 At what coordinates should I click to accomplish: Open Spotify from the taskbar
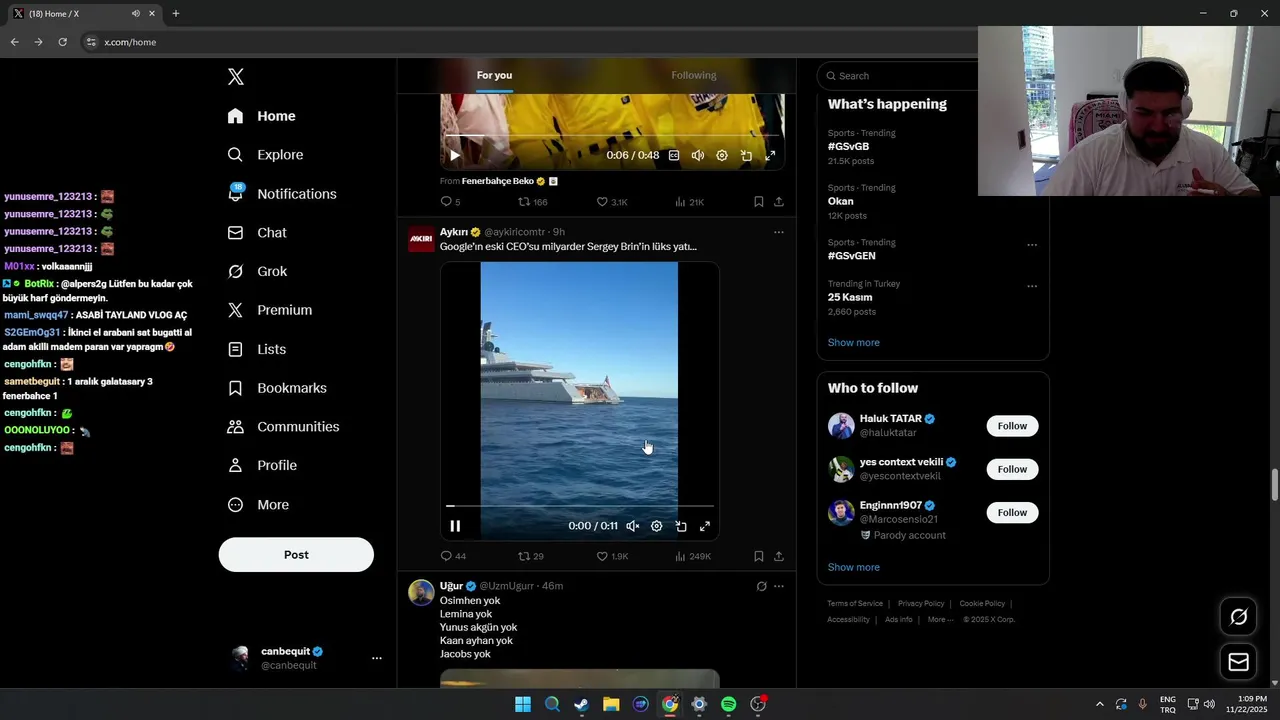click(x=729, y=705)
